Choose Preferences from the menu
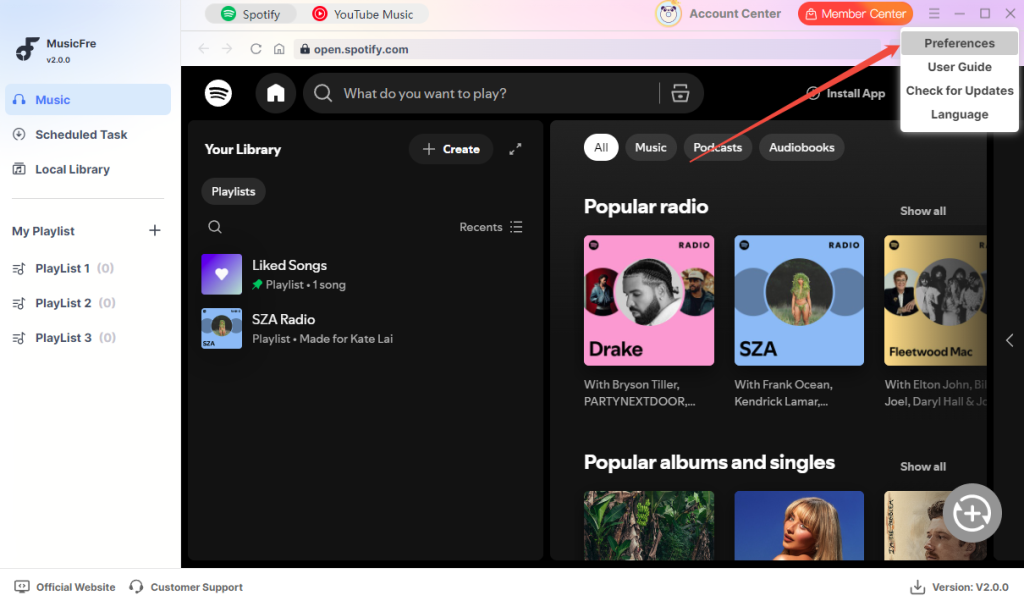The height and width of the screenshot is (601, 1024). (959, 43)
